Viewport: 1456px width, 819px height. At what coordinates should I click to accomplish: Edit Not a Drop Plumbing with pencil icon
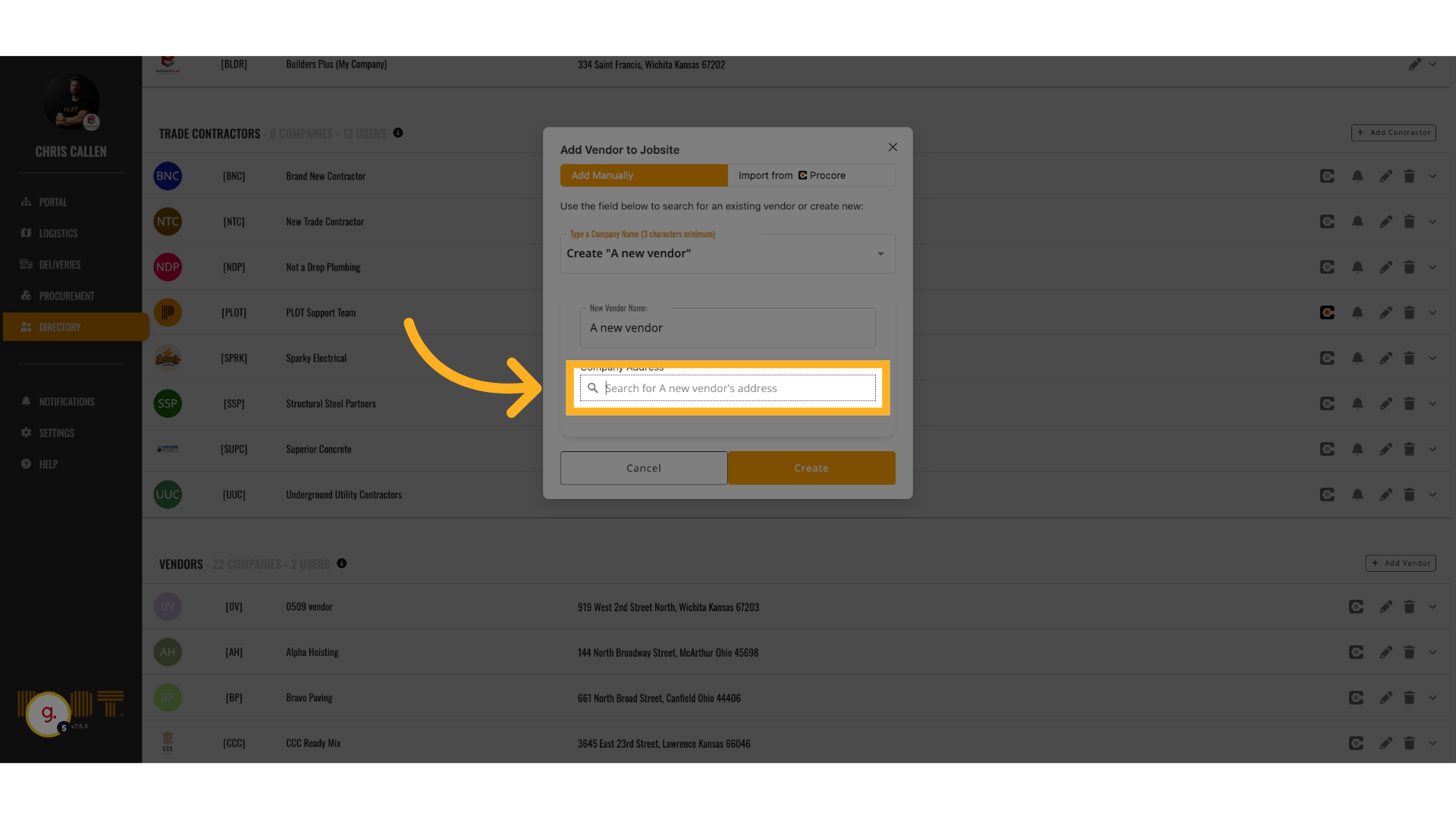coord(1385,267)
